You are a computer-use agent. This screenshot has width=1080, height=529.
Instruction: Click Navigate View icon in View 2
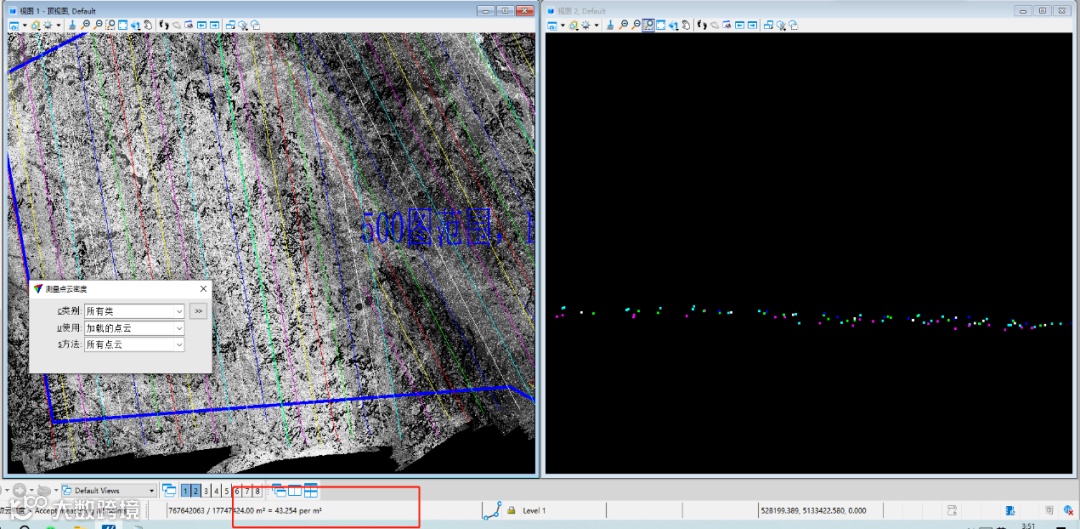(727, 25)
